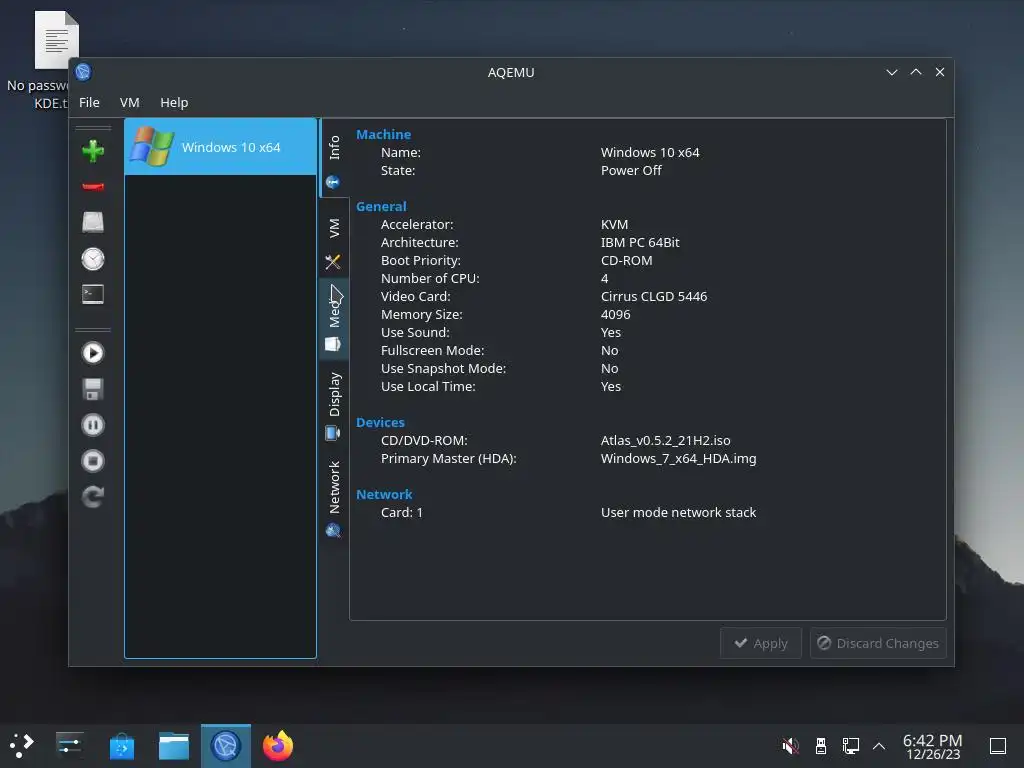Screen dimensions: 1024x768
Task: Click the 'KVM' accelerator value
Action: point(615,224)
